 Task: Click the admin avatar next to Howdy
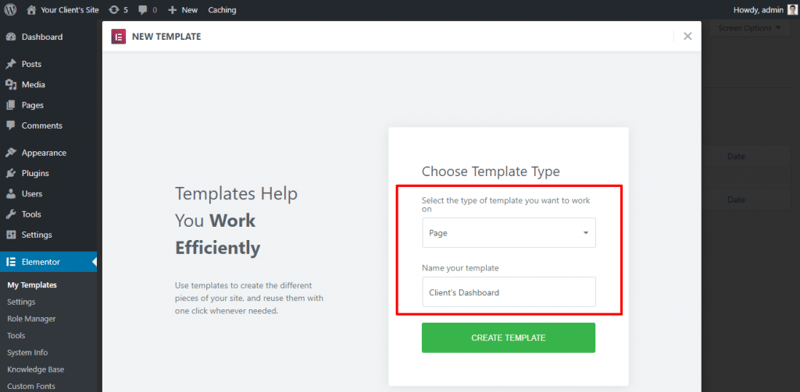(792, 10)
